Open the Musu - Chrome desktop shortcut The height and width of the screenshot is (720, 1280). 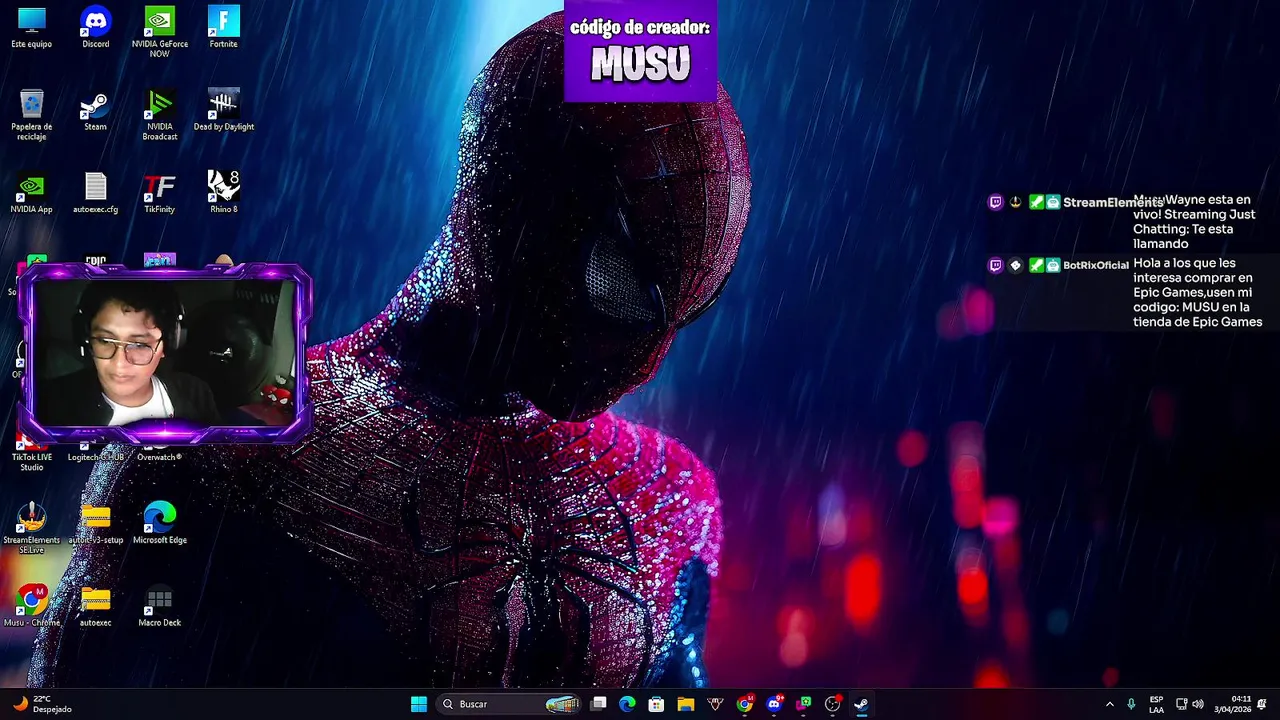pyautogui.click(x=31, y=606)
